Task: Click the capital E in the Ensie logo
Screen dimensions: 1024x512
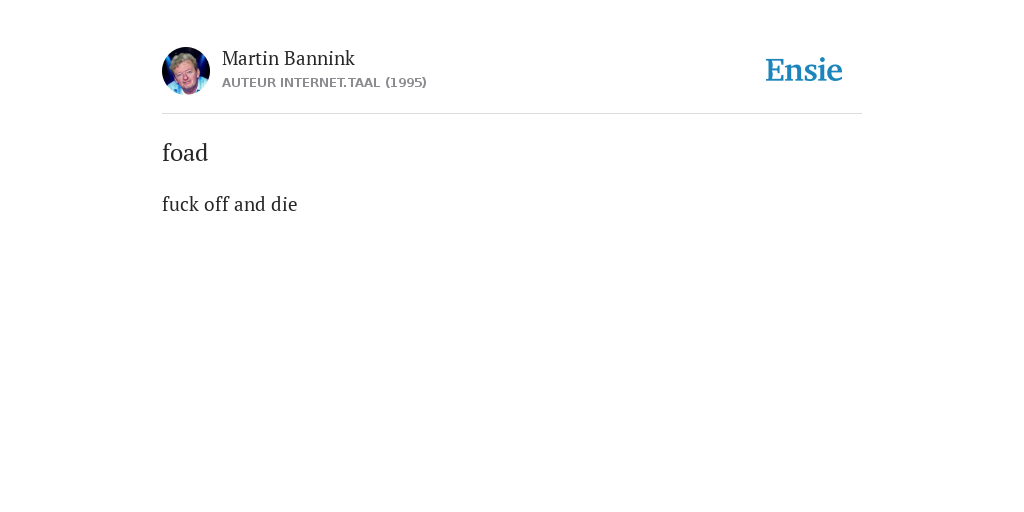Action: point(775,71)
